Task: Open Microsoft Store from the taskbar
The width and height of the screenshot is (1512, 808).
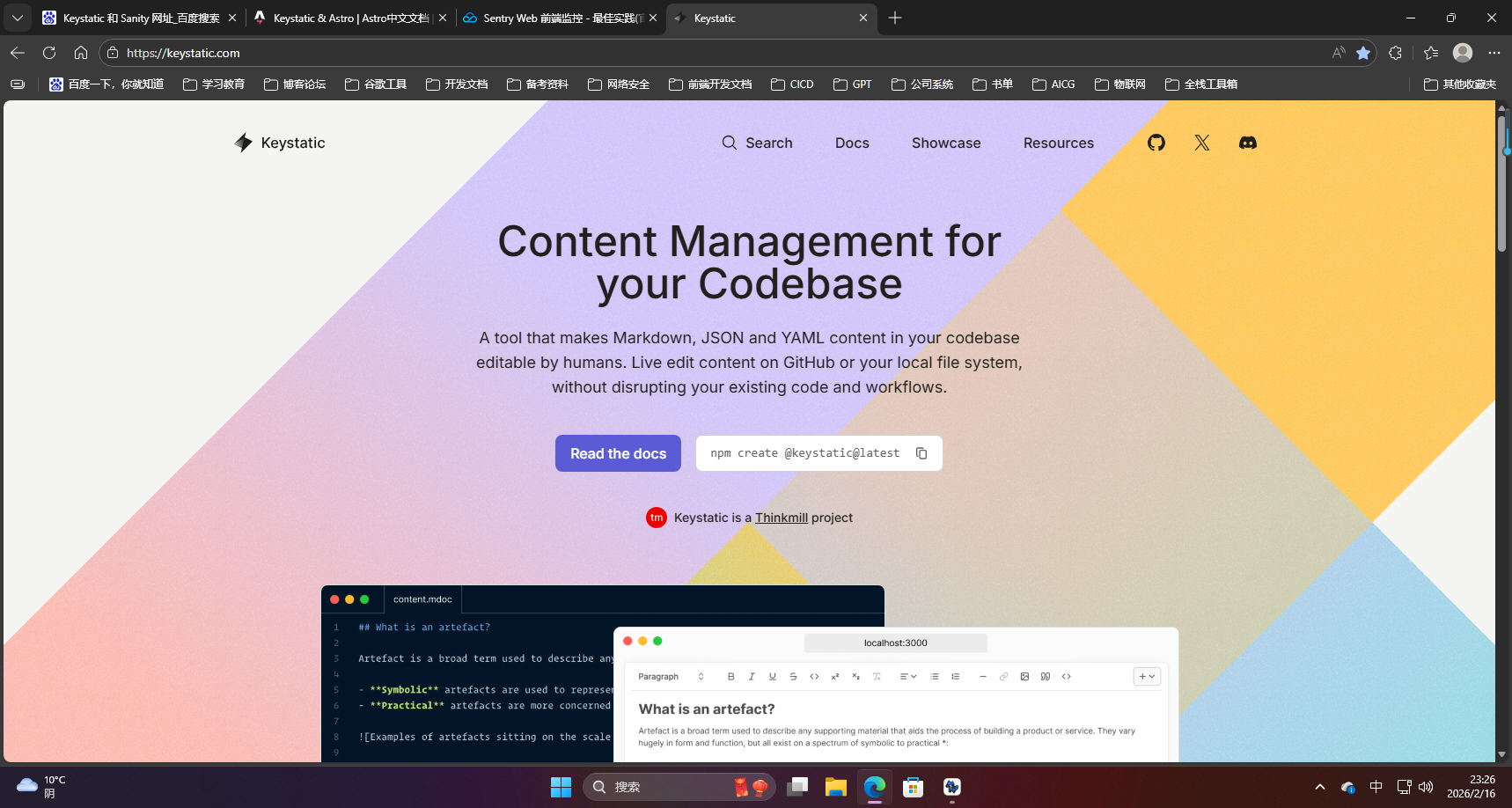Action: pos(913,787)
